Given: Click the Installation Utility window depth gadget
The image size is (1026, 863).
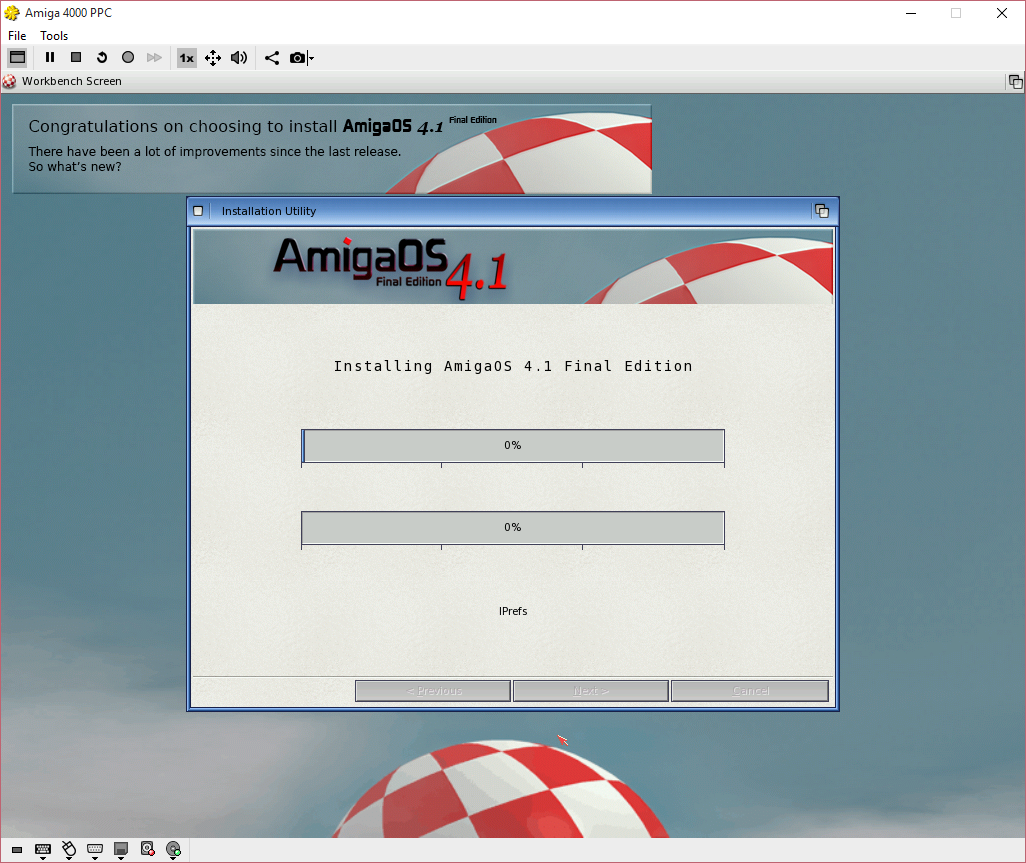Looking at the screenshot, I should point(822,211).
